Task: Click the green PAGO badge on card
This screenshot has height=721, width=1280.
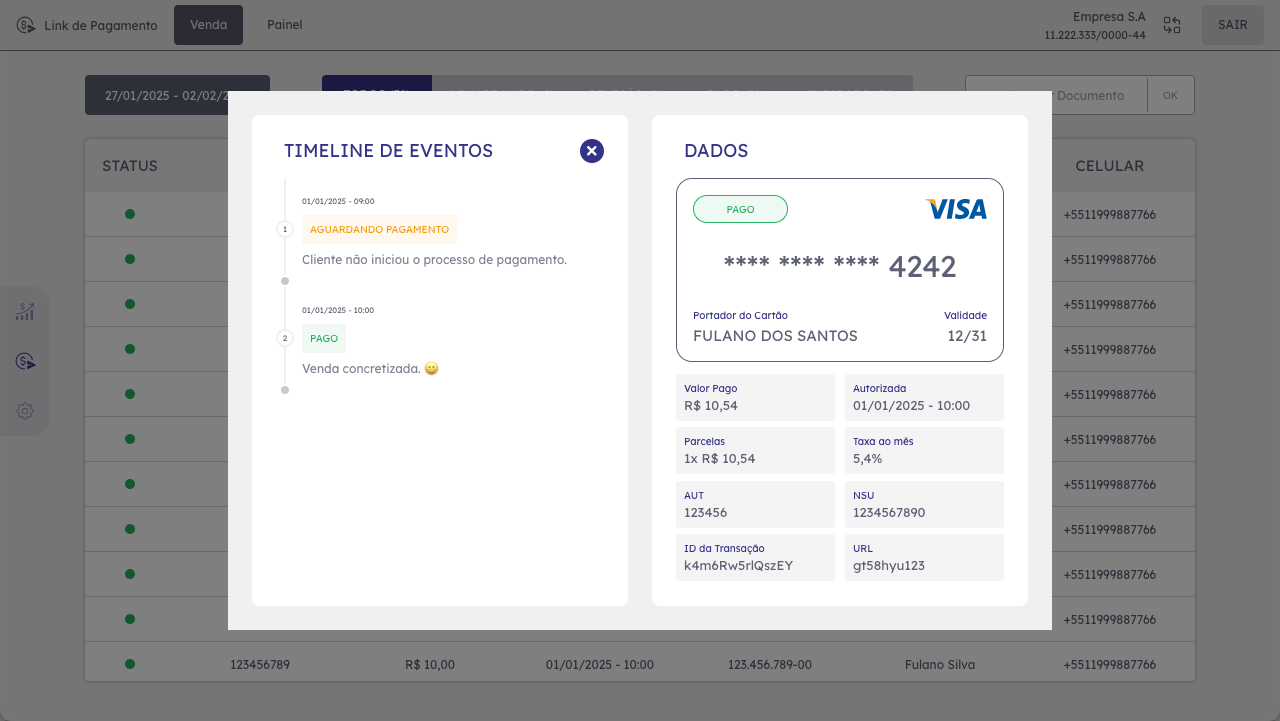Action: point(740,209)
